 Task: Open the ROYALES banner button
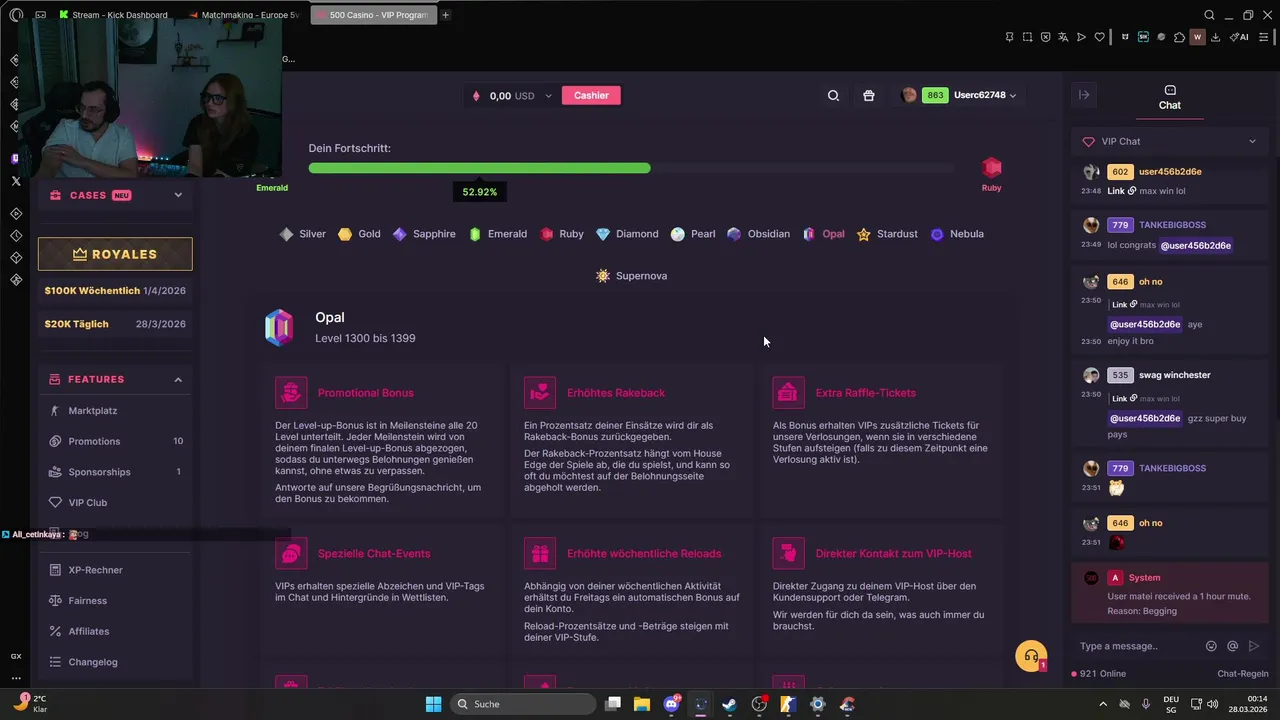115,254
